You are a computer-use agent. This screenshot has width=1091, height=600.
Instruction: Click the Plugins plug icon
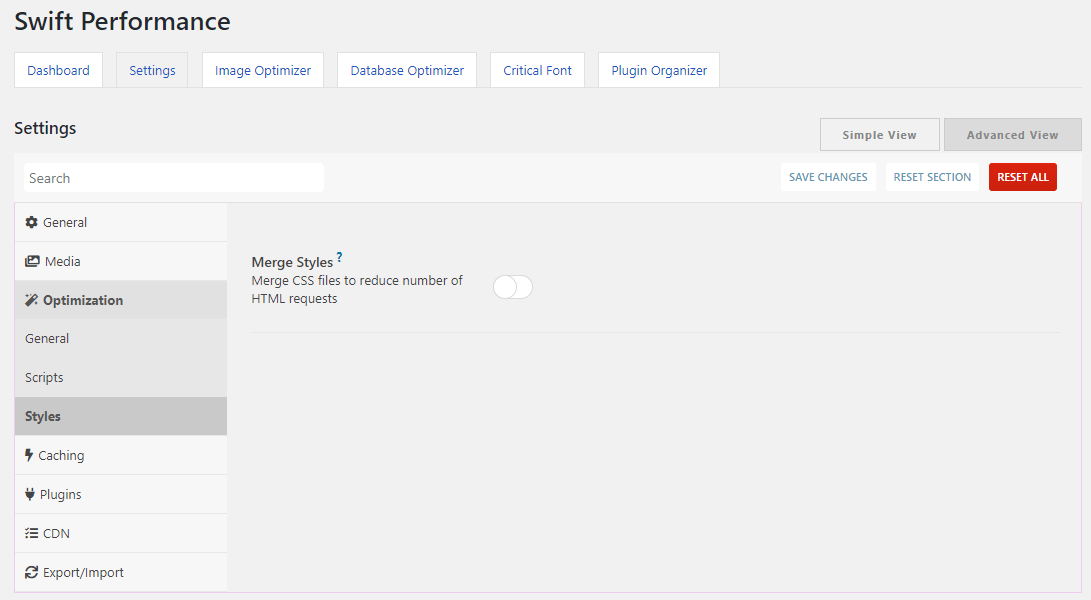[x=30, y=494]
